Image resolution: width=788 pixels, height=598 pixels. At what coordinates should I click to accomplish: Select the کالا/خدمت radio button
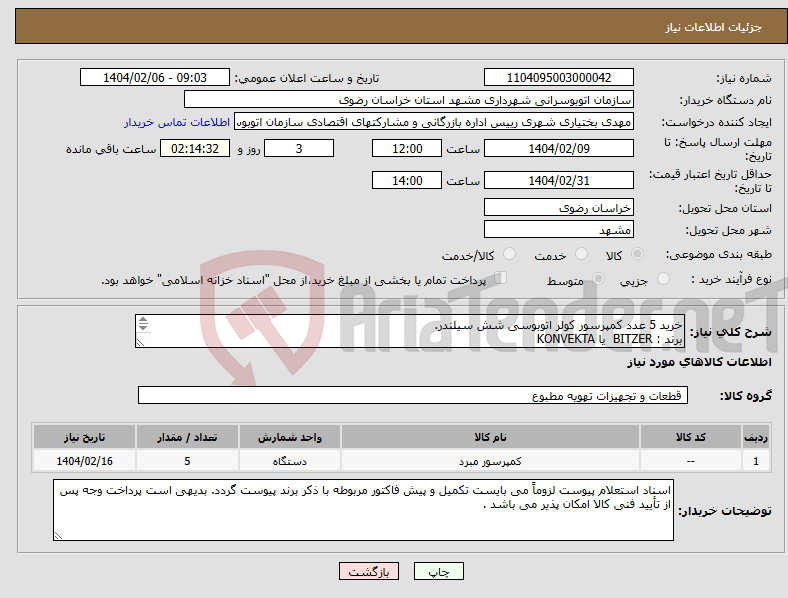coord(510,254)
